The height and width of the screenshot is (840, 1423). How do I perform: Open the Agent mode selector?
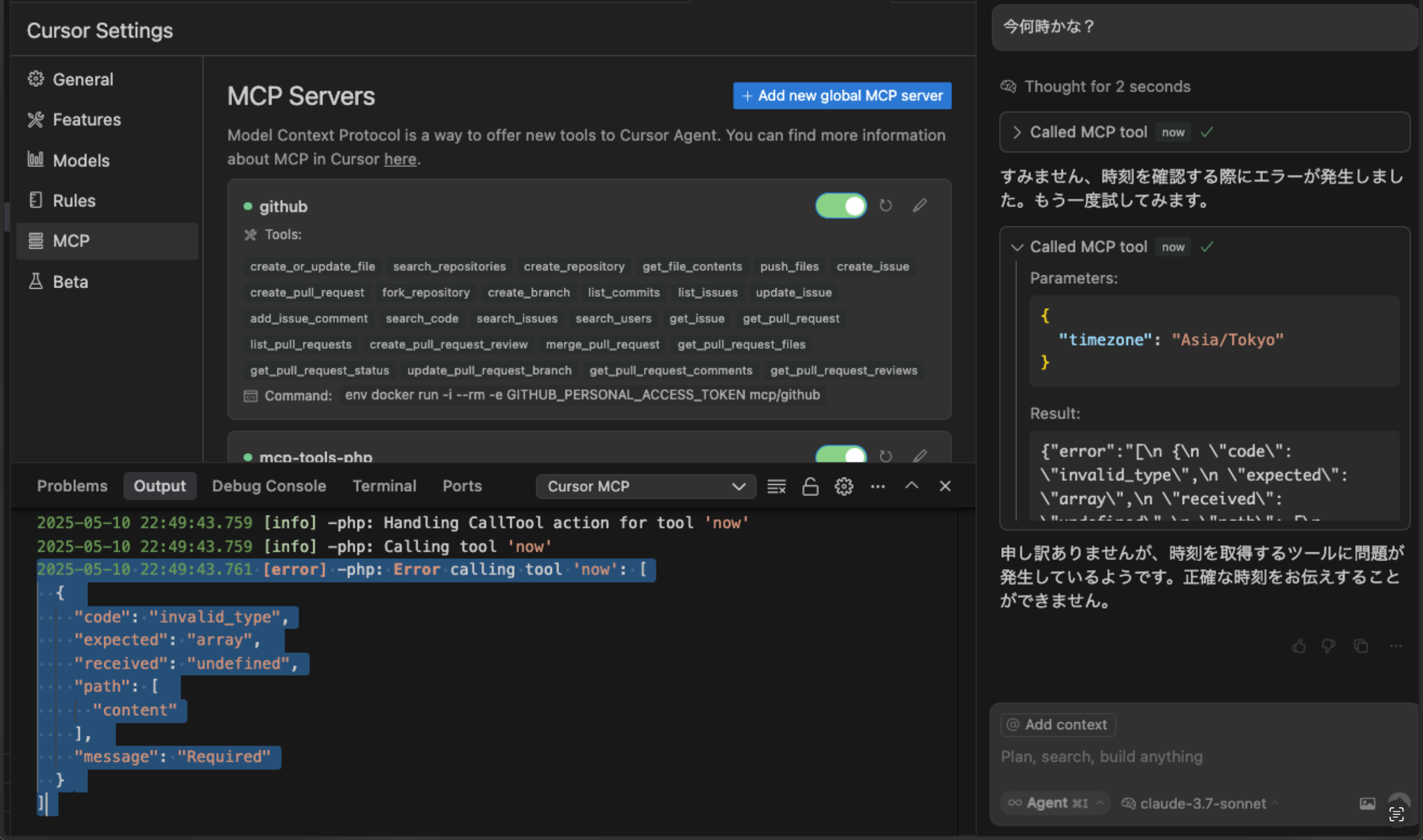1054,803
